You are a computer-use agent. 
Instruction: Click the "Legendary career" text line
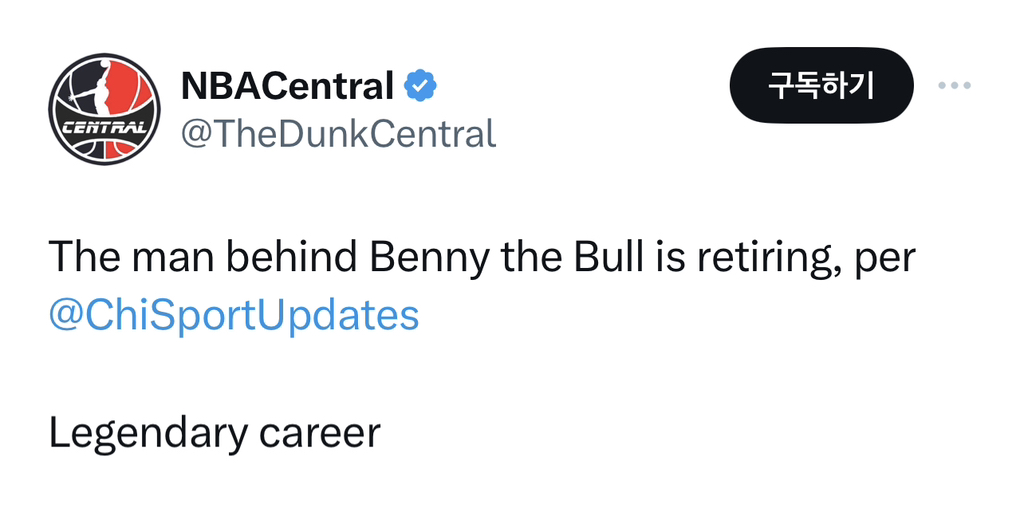tap(214, 432)
